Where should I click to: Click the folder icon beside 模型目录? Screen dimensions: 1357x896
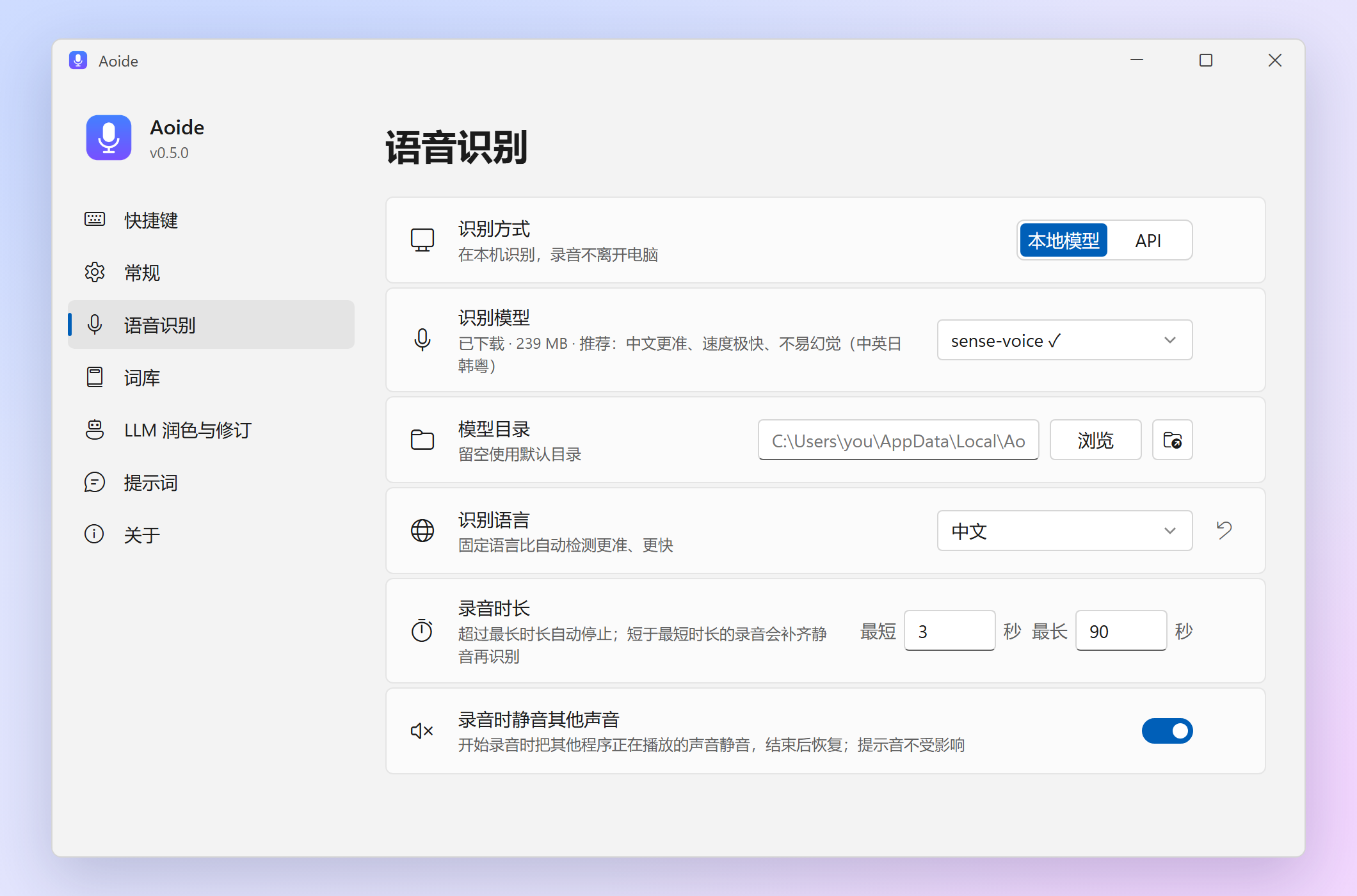(x=422, y=440)
